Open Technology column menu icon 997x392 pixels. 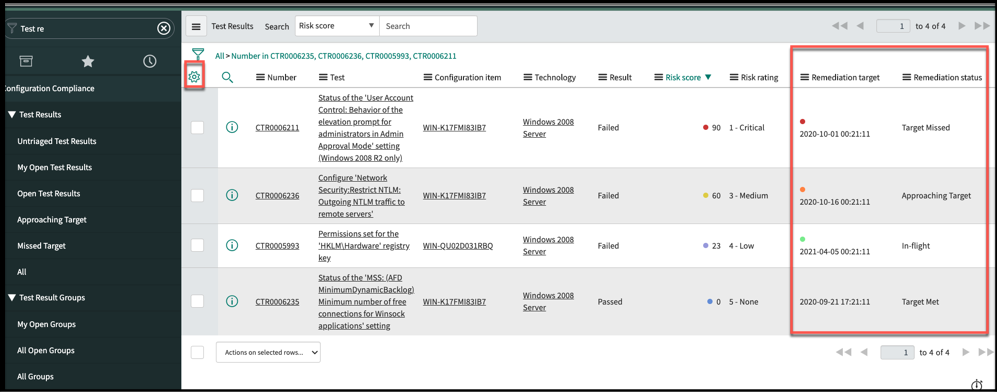(x=527, y=78)
